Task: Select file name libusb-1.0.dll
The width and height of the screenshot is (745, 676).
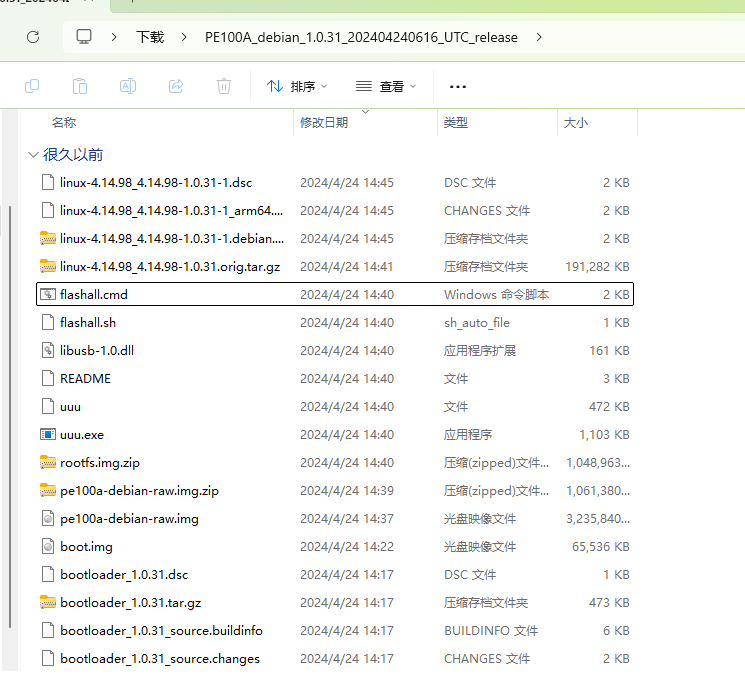Action: (x=97, y=351)
